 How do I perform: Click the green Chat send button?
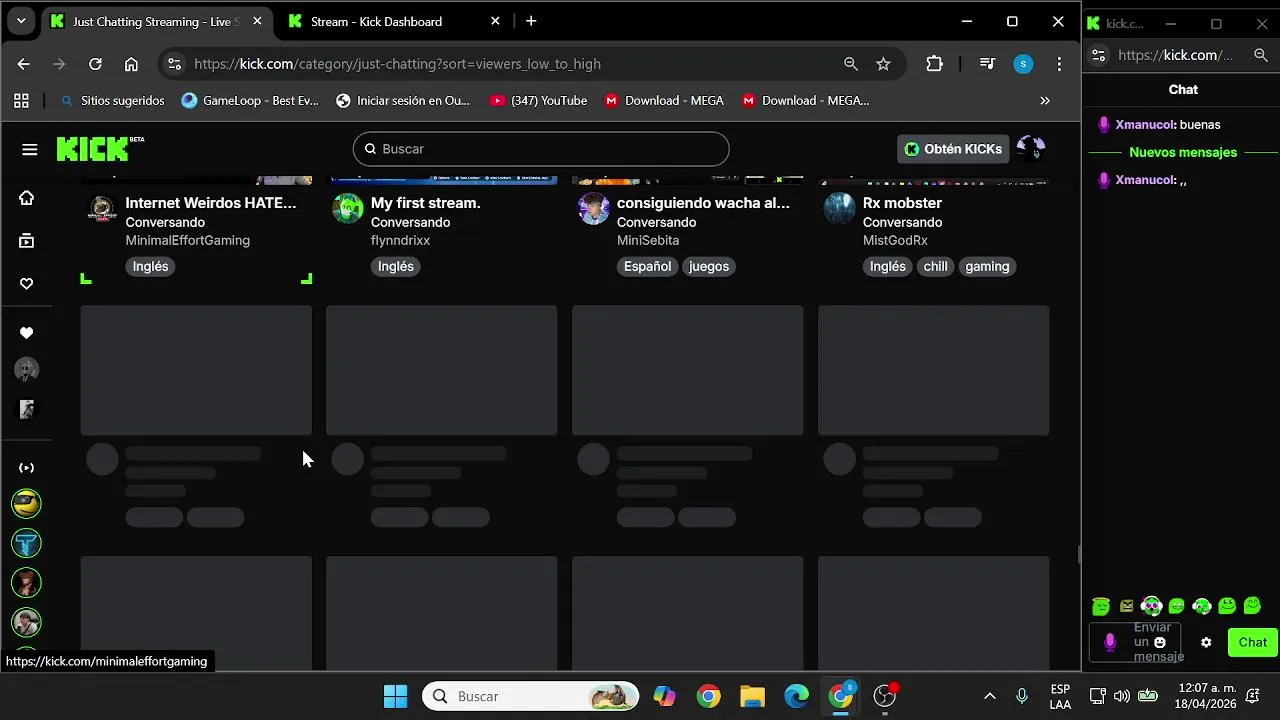[1252, 642]
